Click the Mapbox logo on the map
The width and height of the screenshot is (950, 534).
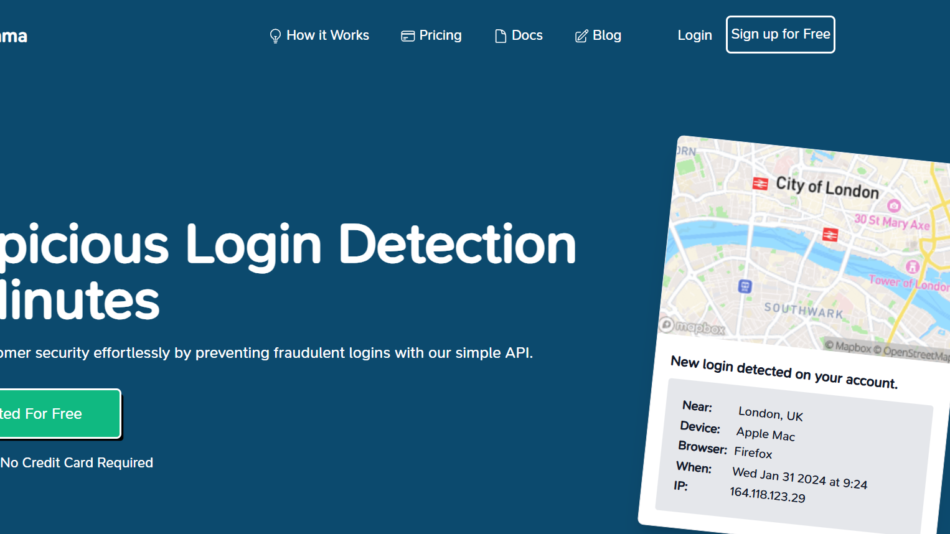pyautogui.click(x=692, y=327)
